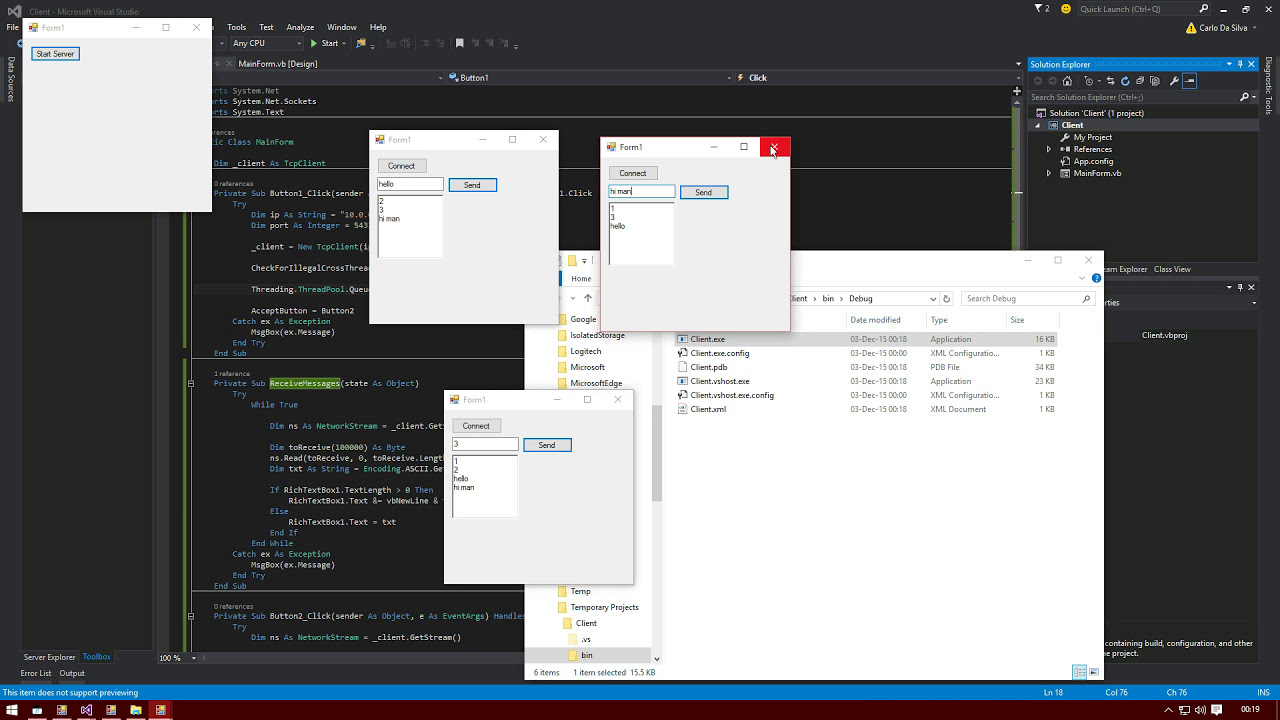The width and height of the screenshot is (1280, 720).
Task: Click Send next to 'hi man' input
Action: [704, 192]
